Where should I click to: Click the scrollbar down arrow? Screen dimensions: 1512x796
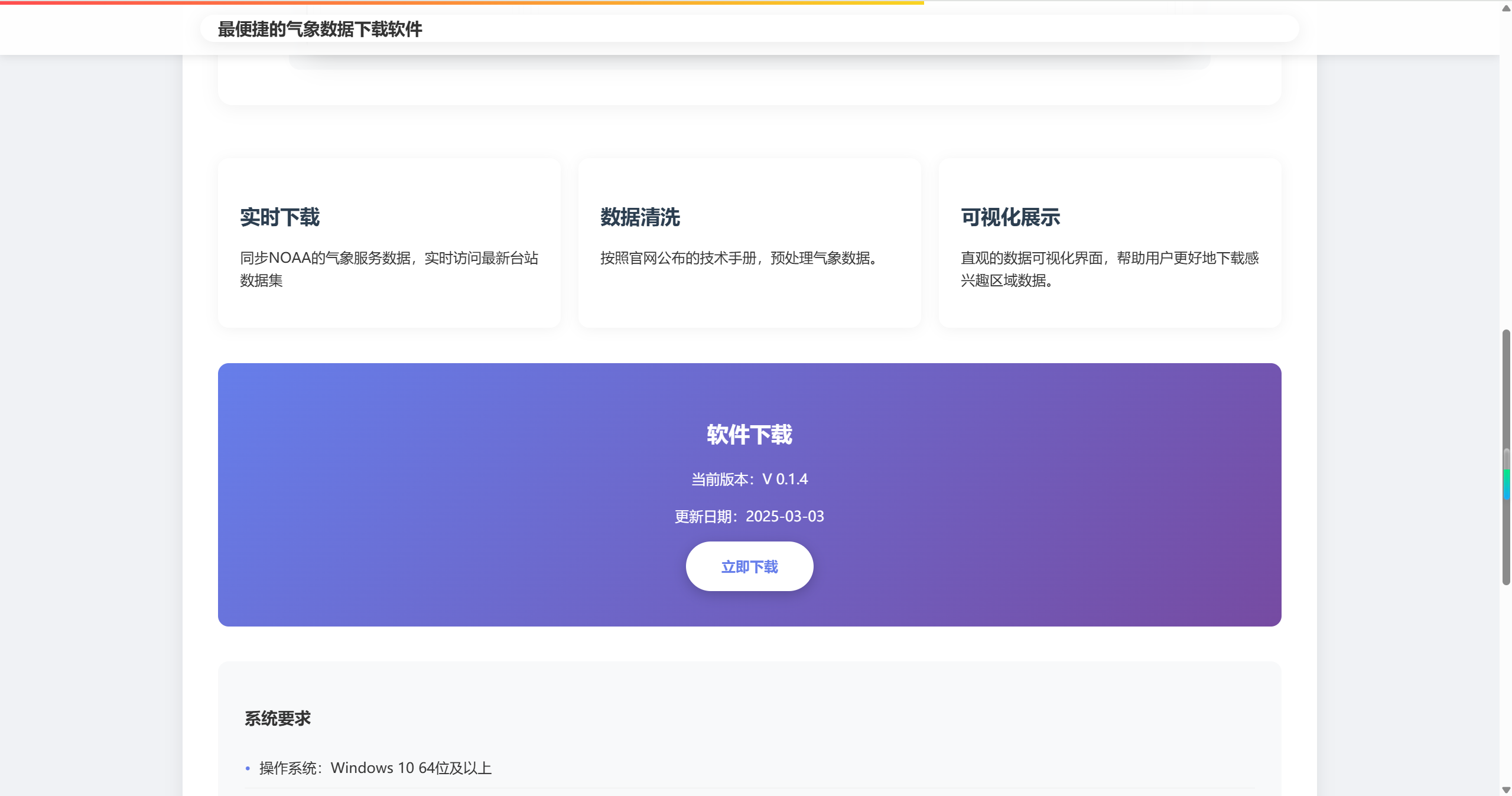[x=1506, y=790]
